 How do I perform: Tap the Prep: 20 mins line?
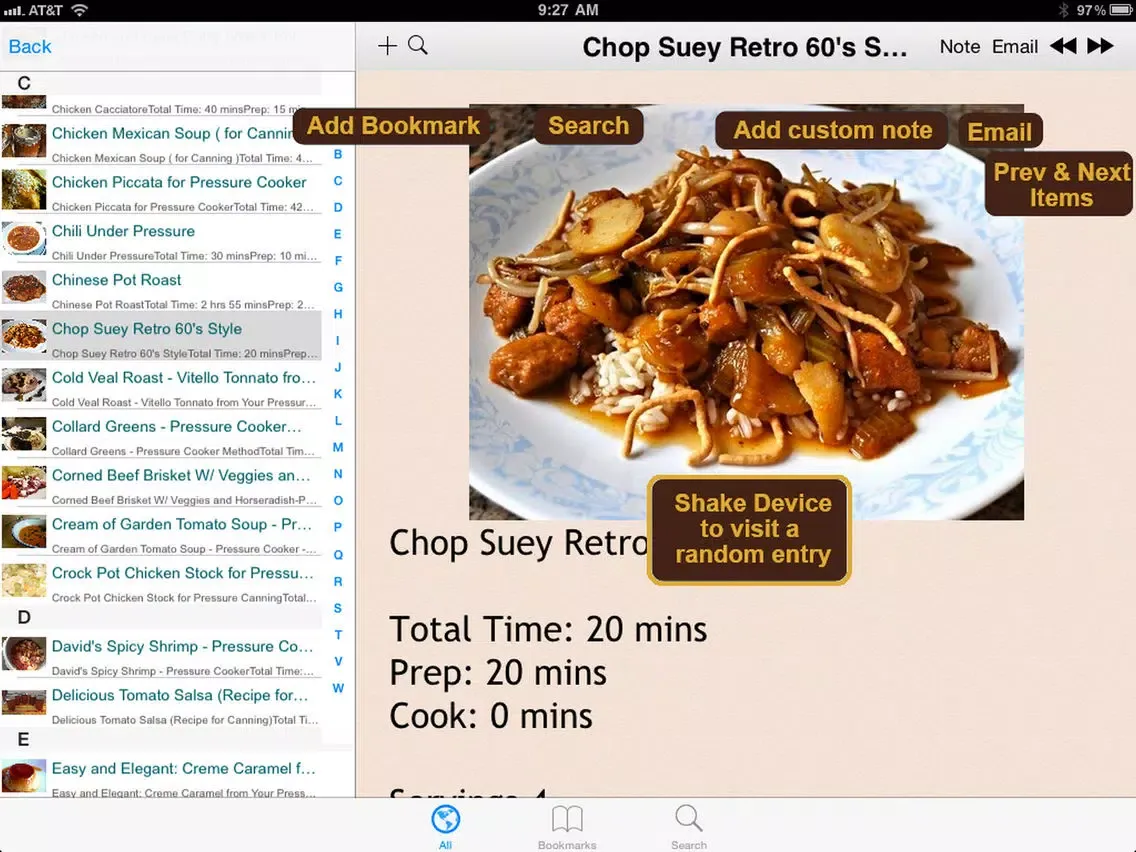[498, 672]
